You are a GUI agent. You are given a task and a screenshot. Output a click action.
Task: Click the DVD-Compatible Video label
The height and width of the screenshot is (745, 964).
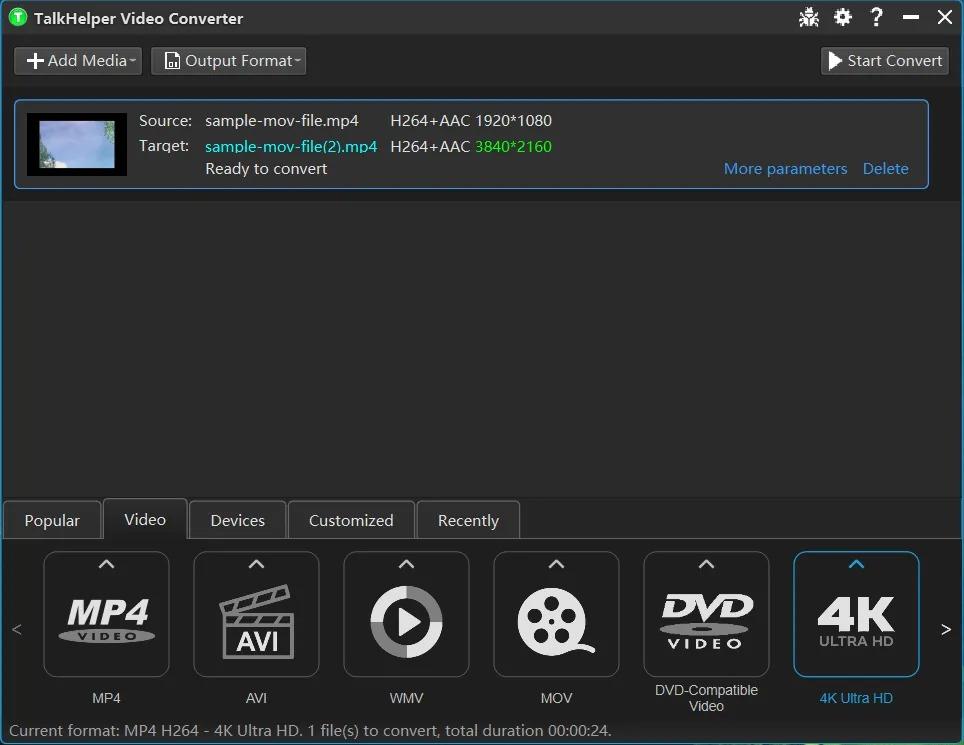pyautogui.click(x=706, y=698)
